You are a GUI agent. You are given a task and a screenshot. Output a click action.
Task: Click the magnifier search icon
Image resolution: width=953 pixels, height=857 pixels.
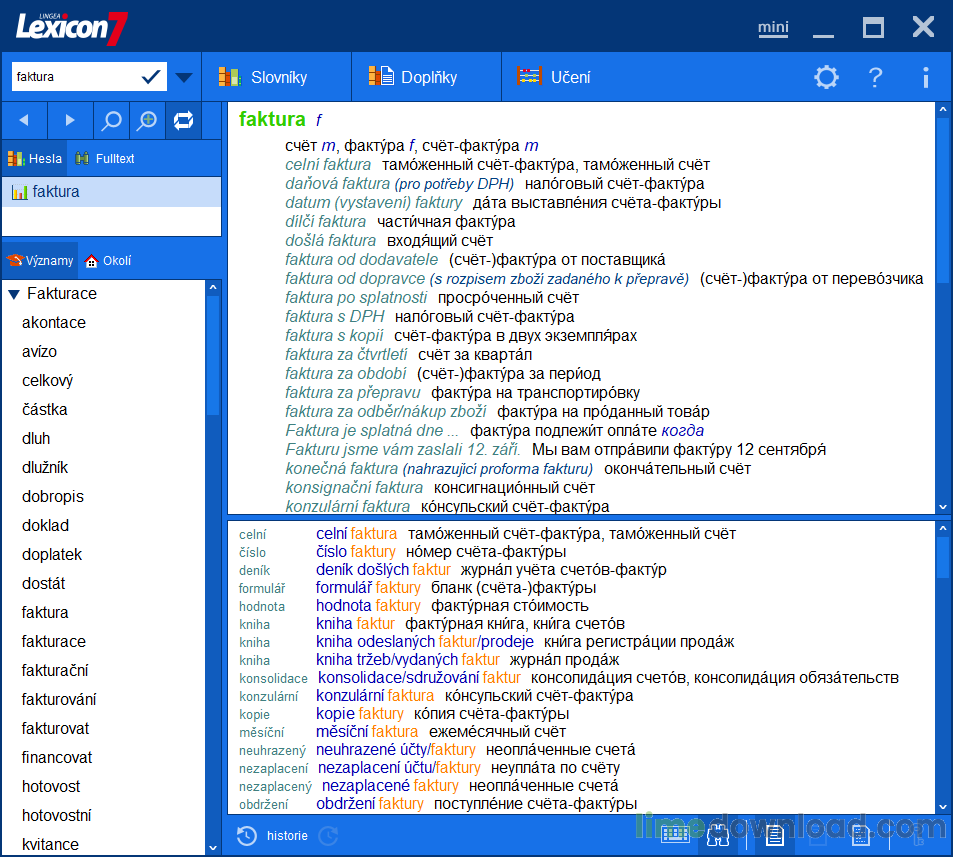click(x=112, y=121)
